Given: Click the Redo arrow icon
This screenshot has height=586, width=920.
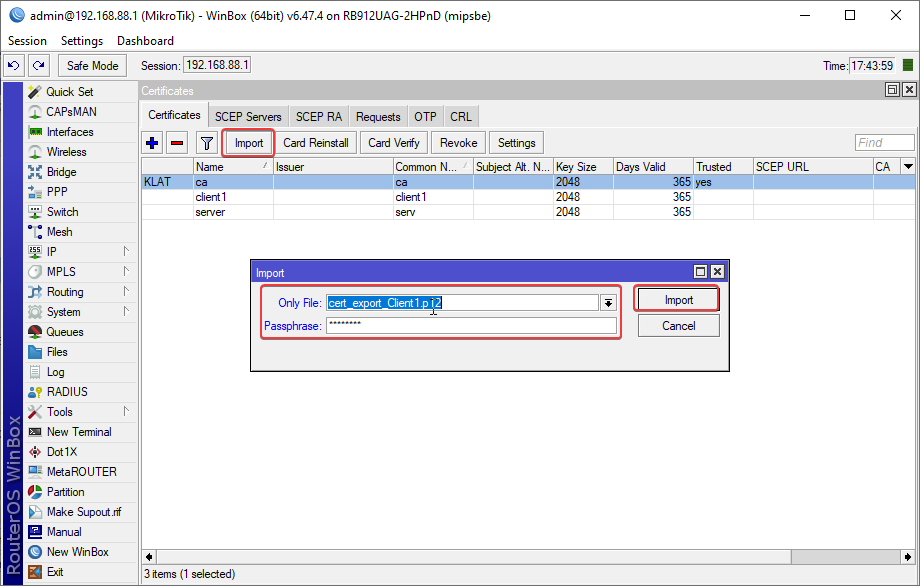Looking at the screenshot, I should (39, 66).
